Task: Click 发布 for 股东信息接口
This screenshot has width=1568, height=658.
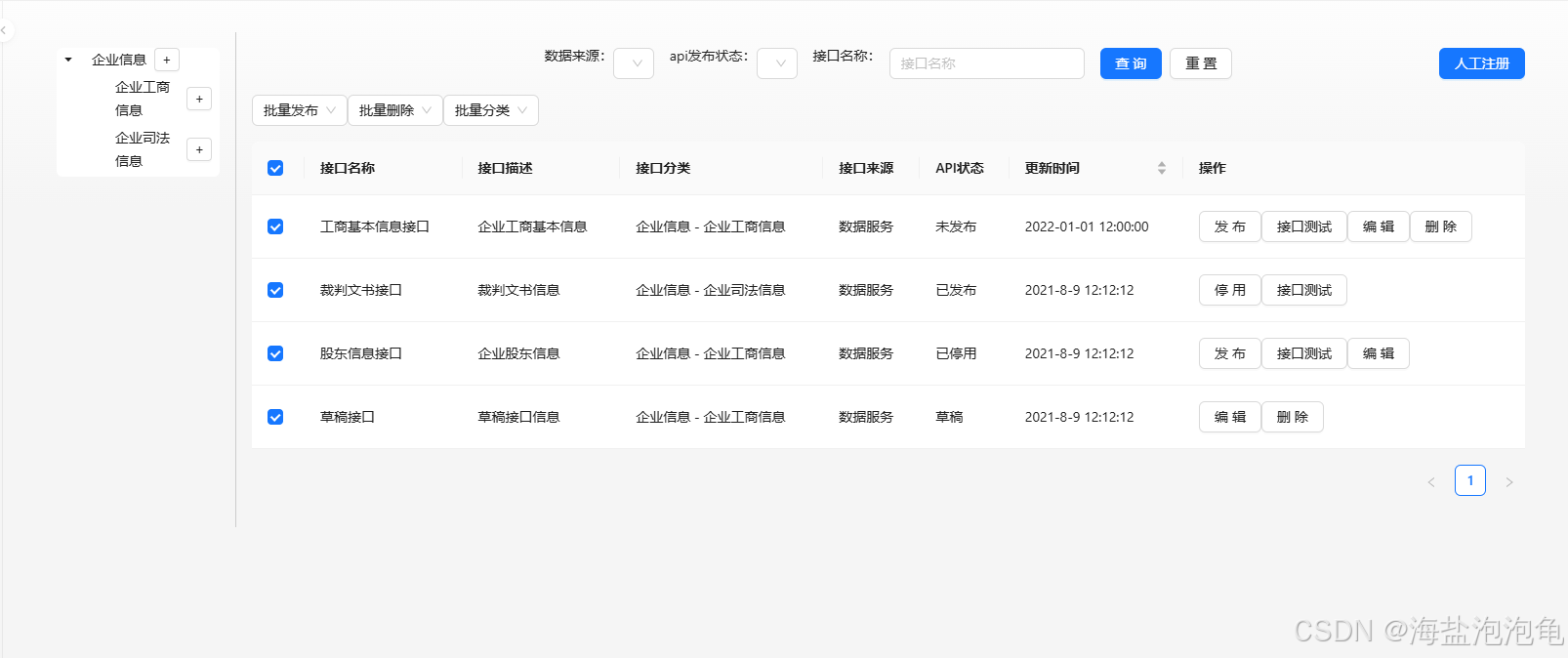Action: tap(1230, 353)
